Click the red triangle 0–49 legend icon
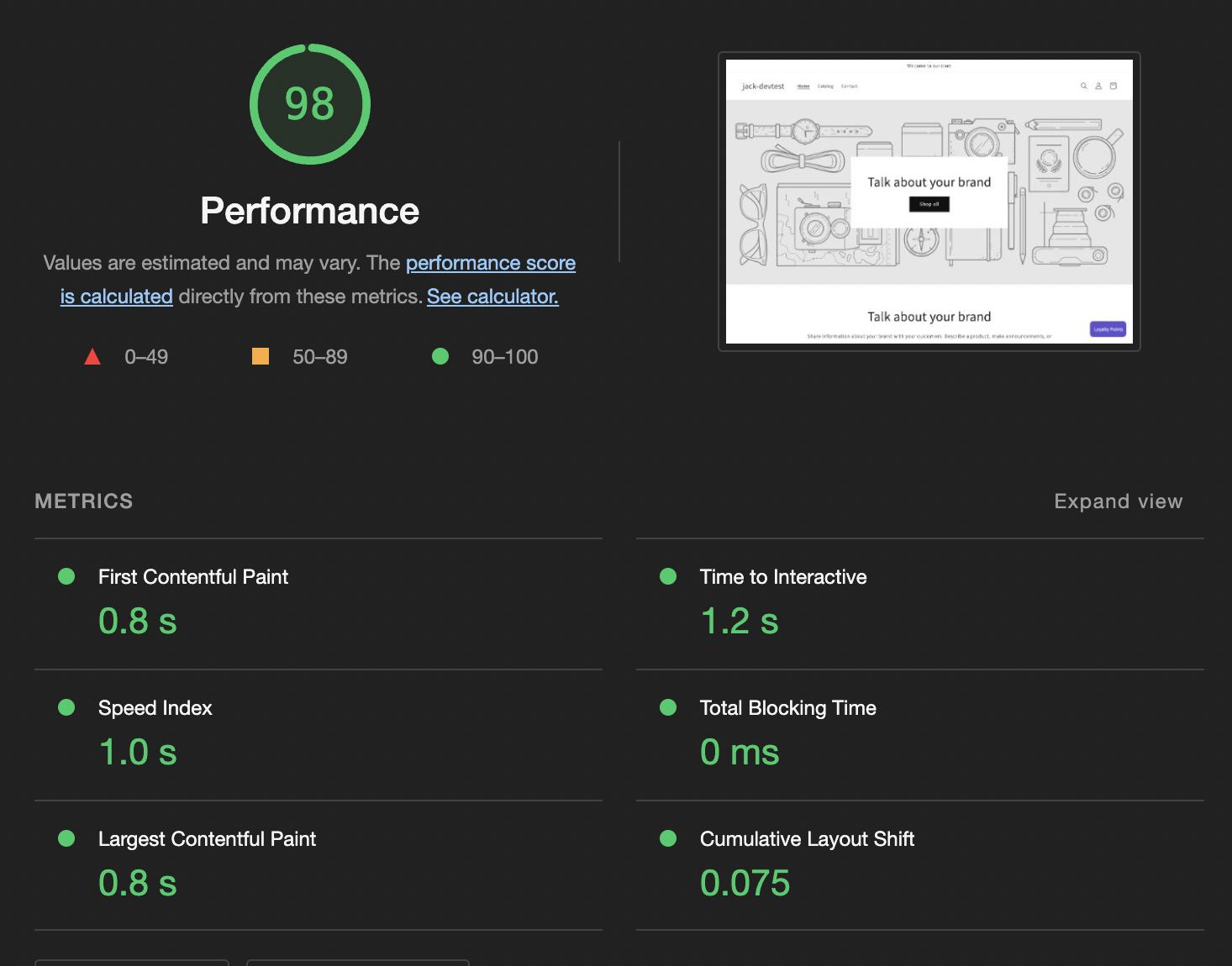This screenshot has height=966, width=1232. (92, 357)
